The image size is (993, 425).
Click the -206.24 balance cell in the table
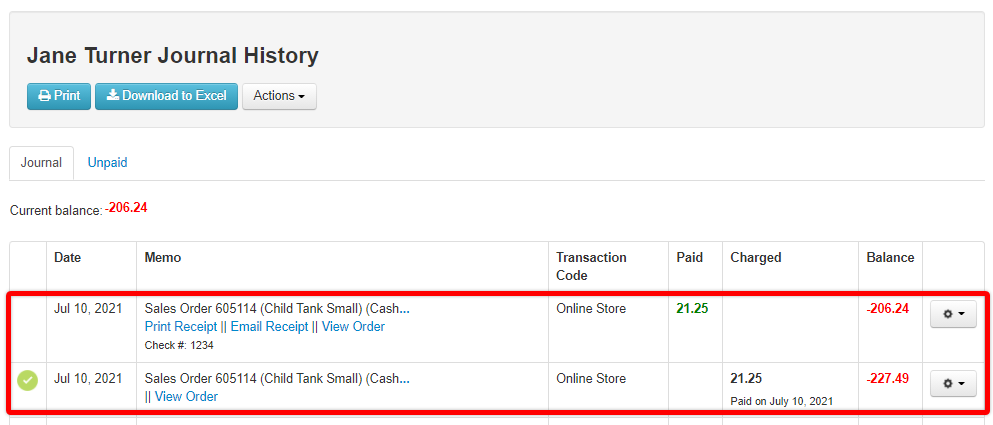coord(887,309)
